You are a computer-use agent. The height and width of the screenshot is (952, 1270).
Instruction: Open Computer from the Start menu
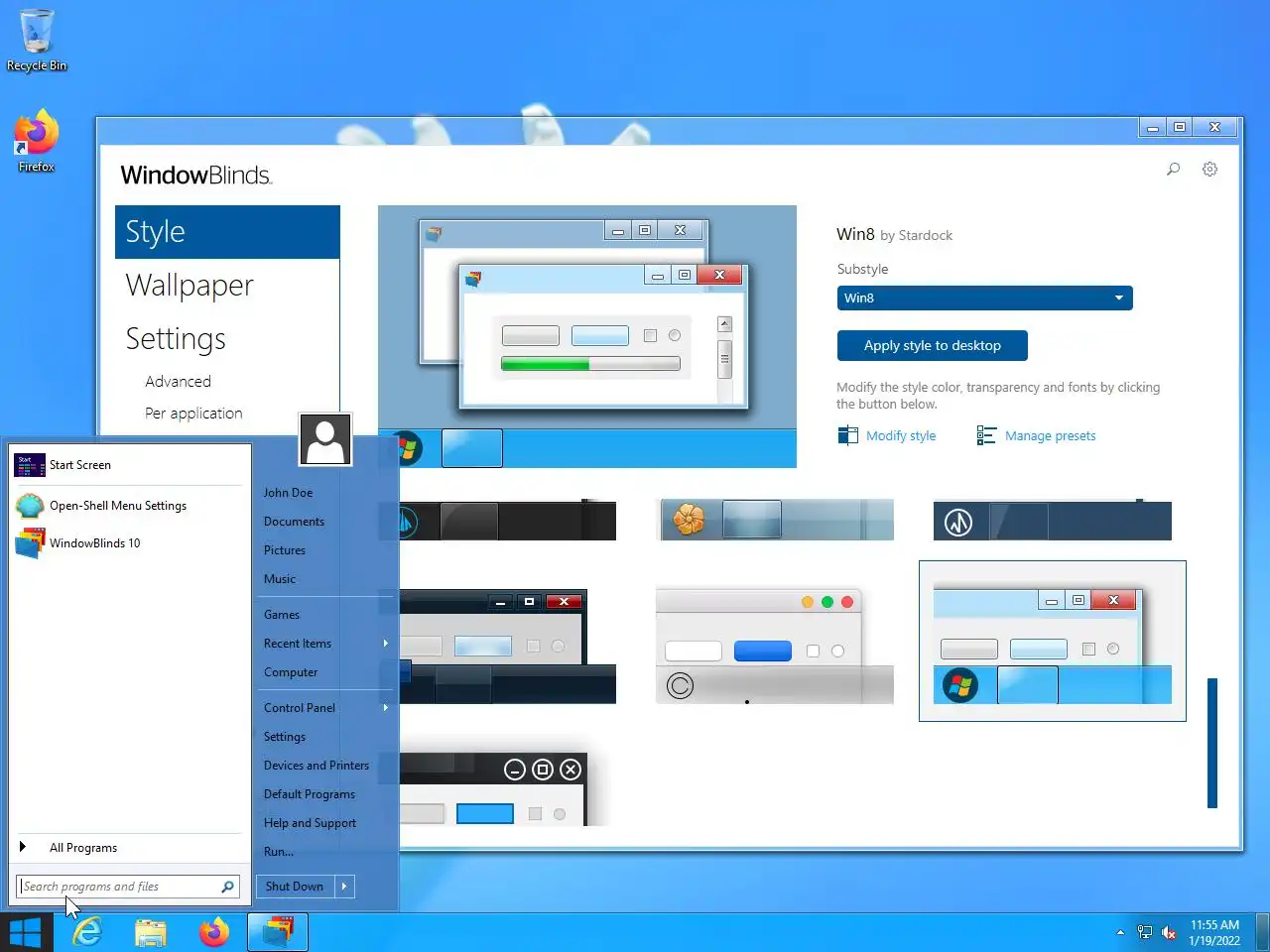291,672
